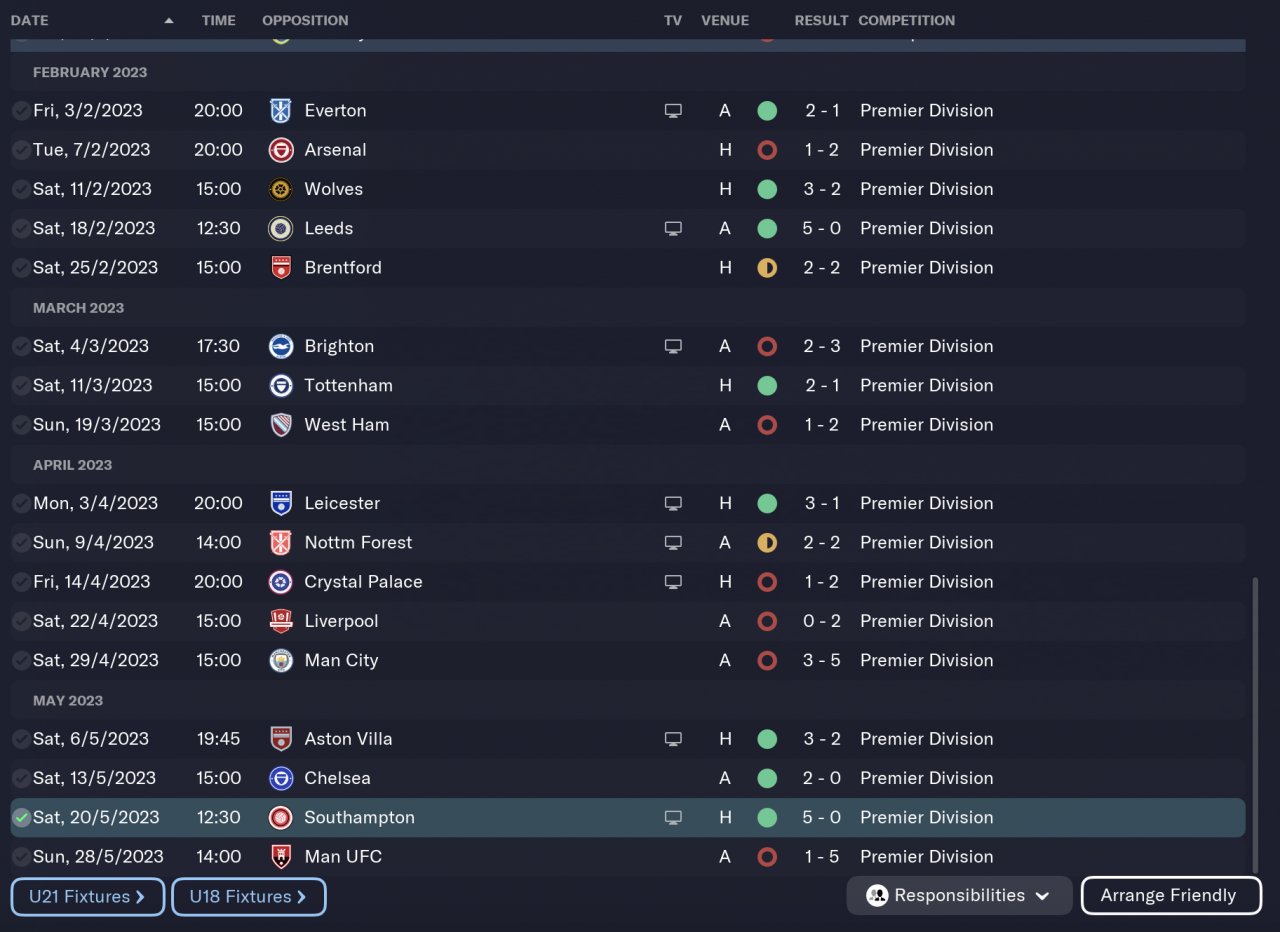Sort by the Competition column header
Viewport: 1280px width, 932px height.
pyautogui.click(x=906, y=20)
